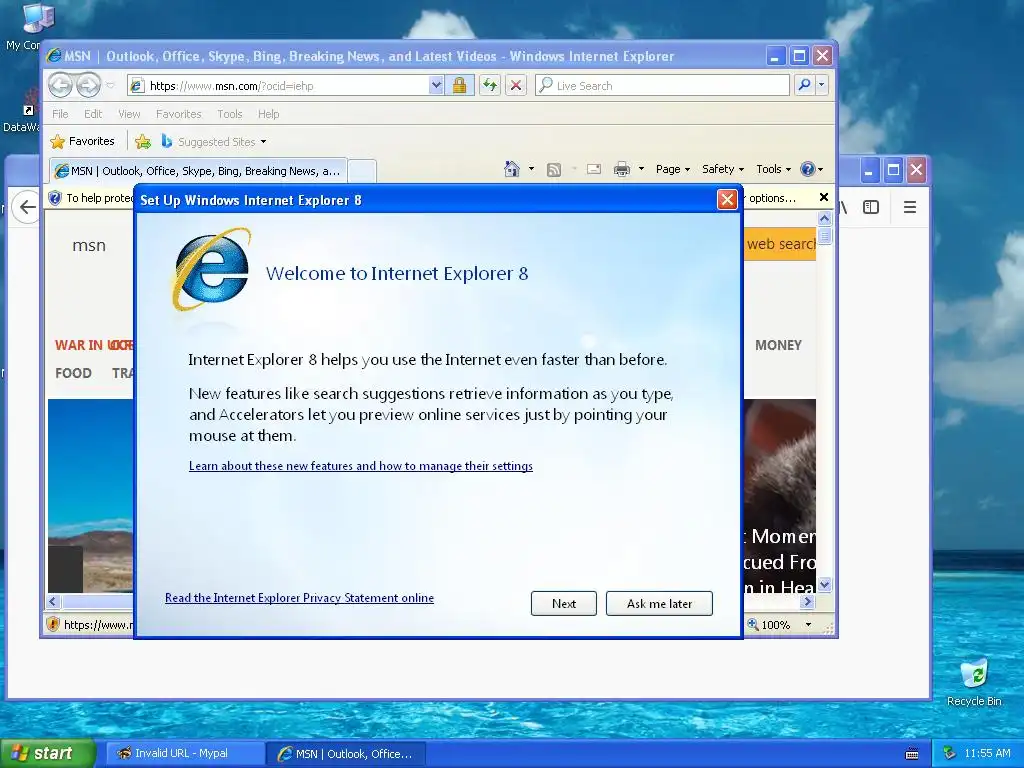Image resolution: width=1024 pixels, height=768 pixels.
Task: Open the Safety command bar menu
Action: click(723, 169)
